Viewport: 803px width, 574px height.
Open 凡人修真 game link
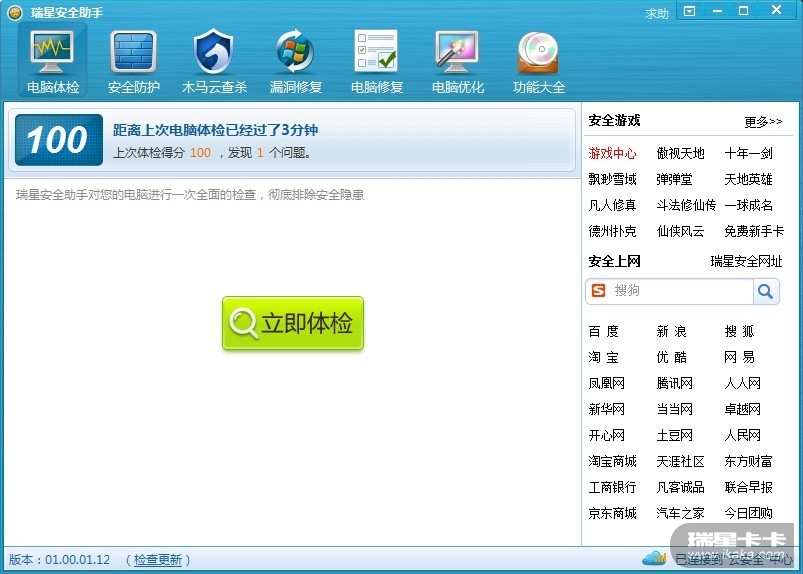(x=612, y=205)
